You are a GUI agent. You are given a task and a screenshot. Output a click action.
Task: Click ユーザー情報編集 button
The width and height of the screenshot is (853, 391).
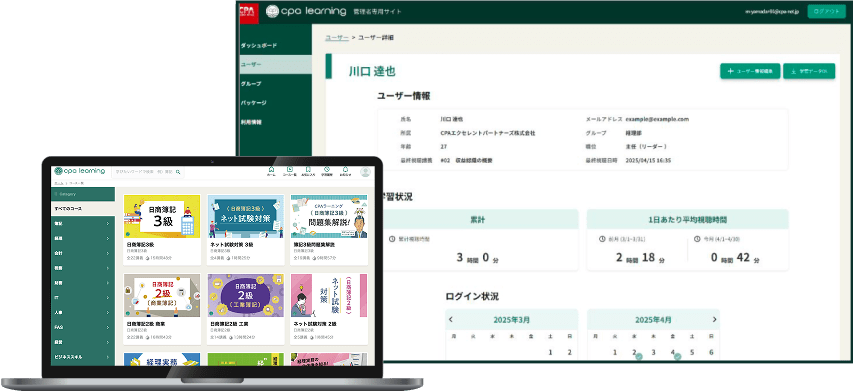click(x=750, y=71)
